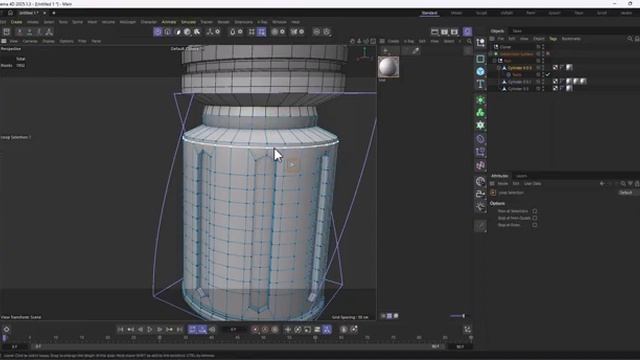
Task: Click the Home icon beside document tab
Action: [x=10, y=13]
